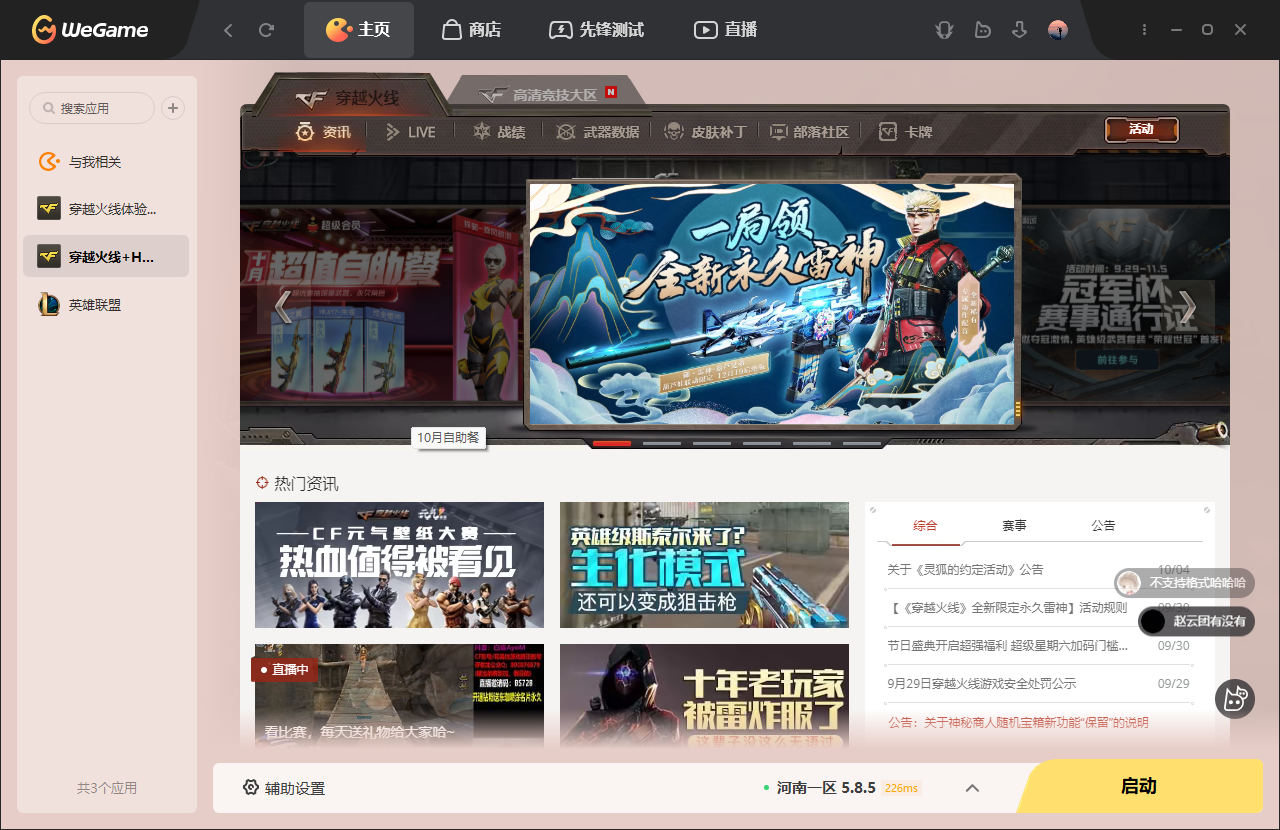
Task: Open the 卡牌 cards section
Action: tap(905, 131)
